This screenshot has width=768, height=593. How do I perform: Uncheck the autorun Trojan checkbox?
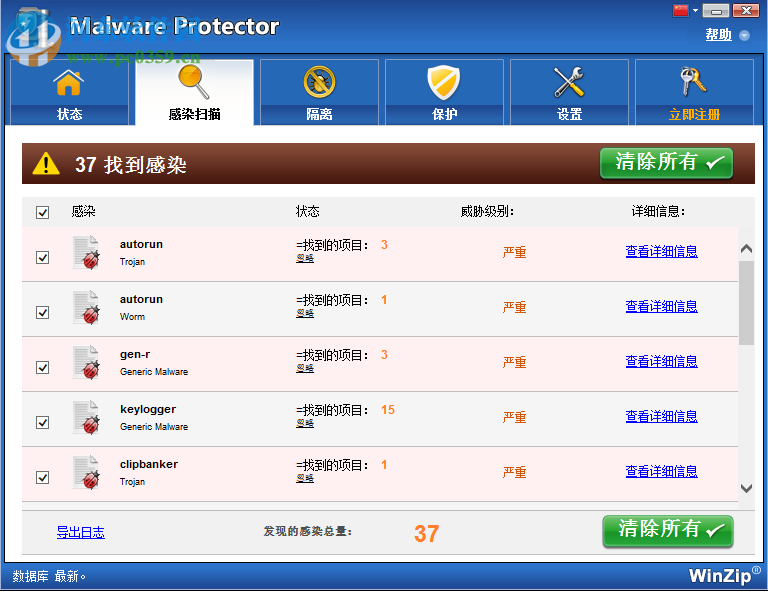(x=43, y=258)
